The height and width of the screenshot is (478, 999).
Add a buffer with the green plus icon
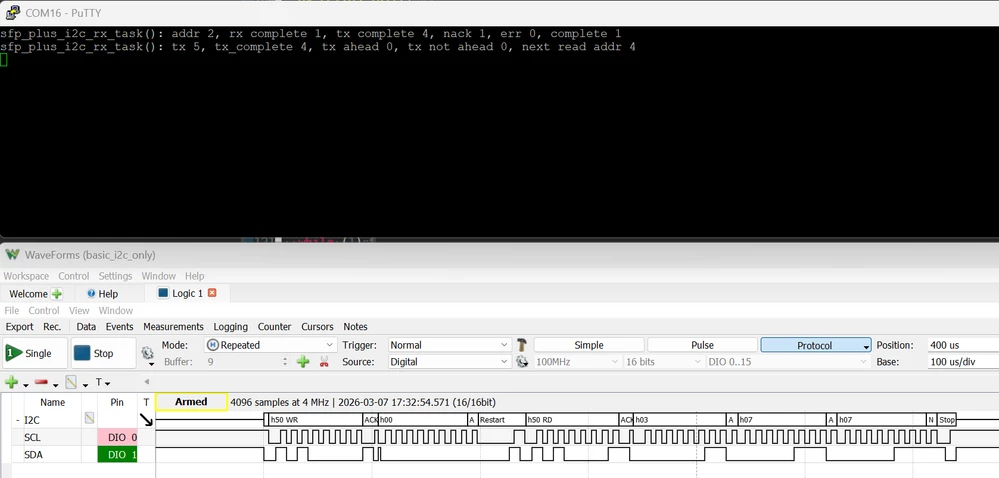click(x=303, y=362)
